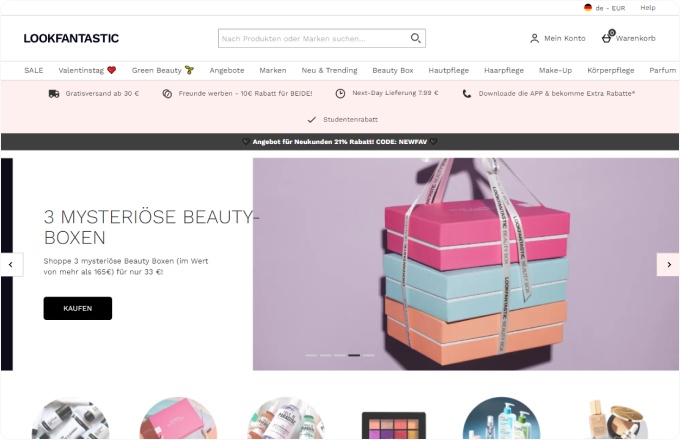Open the Fruit Paradise products circle
680x440 pixels.
pos(286,418)
